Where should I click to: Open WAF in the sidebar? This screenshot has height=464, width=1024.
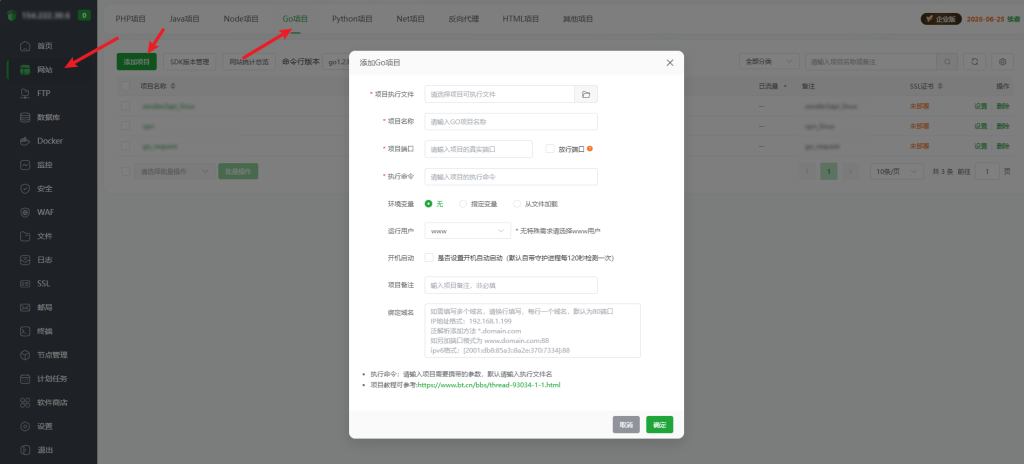pos(45,212)
